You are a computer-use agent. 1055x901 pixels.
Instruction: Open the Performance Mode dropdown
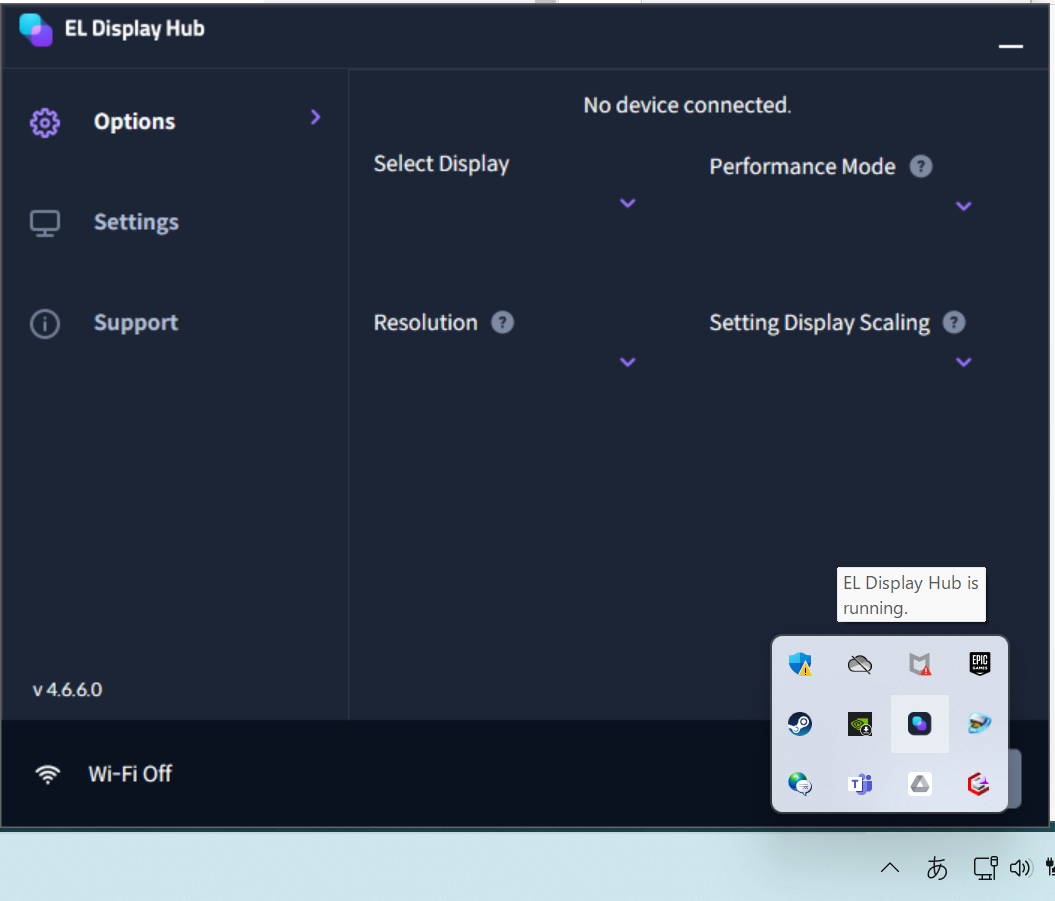pyautogui.click(x=963, y=206)
